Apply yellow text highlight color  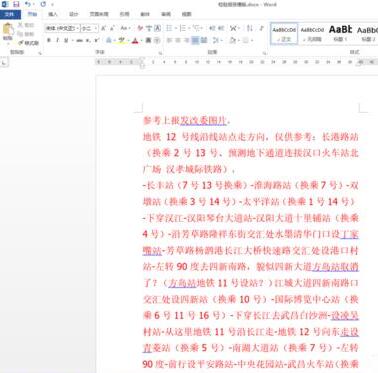121,41
